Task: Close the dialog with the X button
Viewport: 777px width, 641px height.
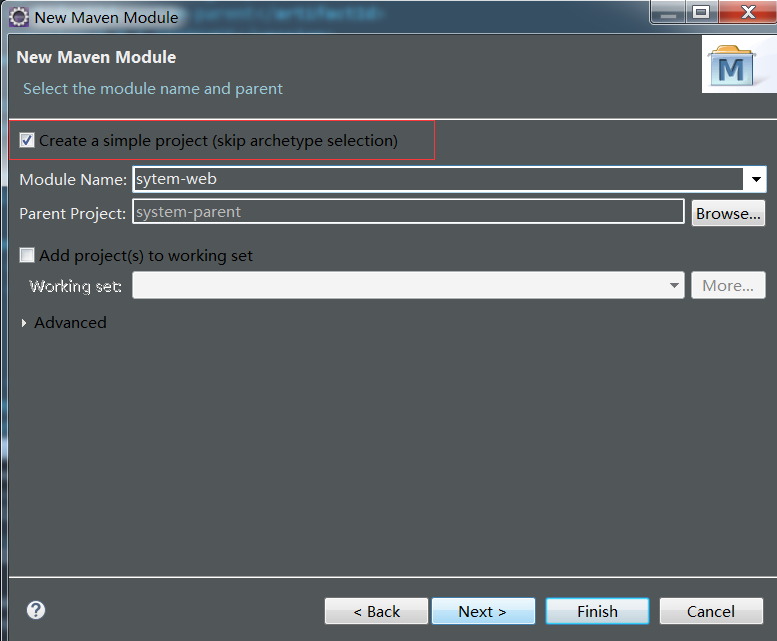Action: [x=748, y=12]
